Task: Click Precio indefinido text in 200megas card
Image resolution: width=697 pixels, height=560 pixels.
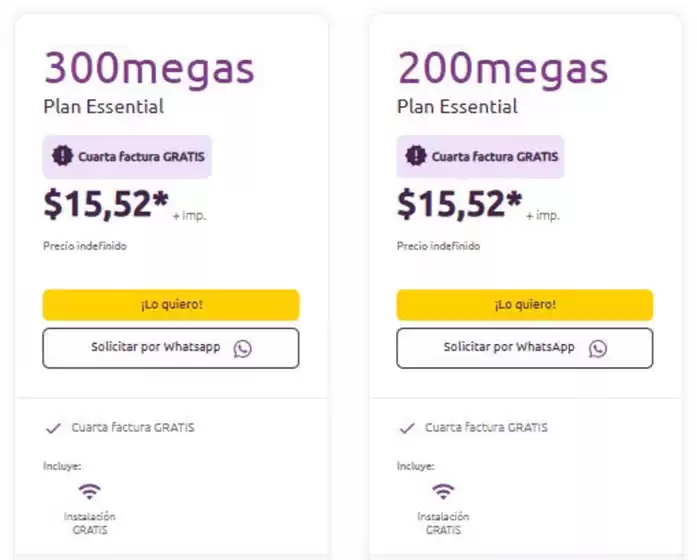Action: (x=438, y=245)
